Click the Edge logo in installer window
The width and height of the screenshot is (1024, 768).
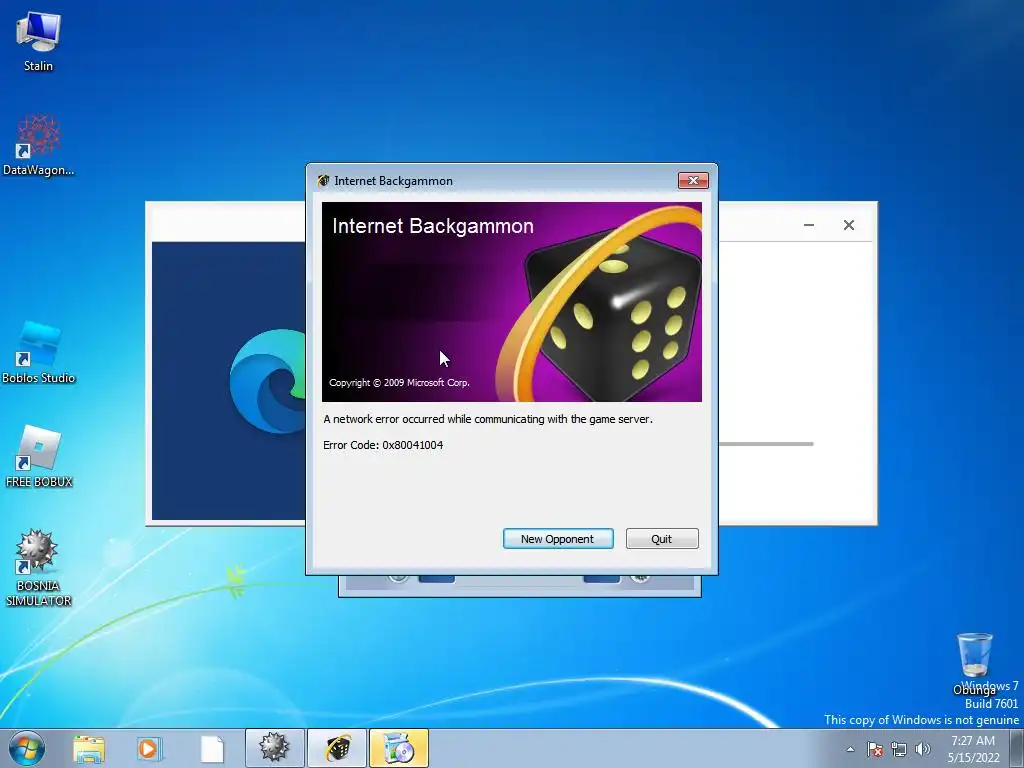[x=268, y=381]
